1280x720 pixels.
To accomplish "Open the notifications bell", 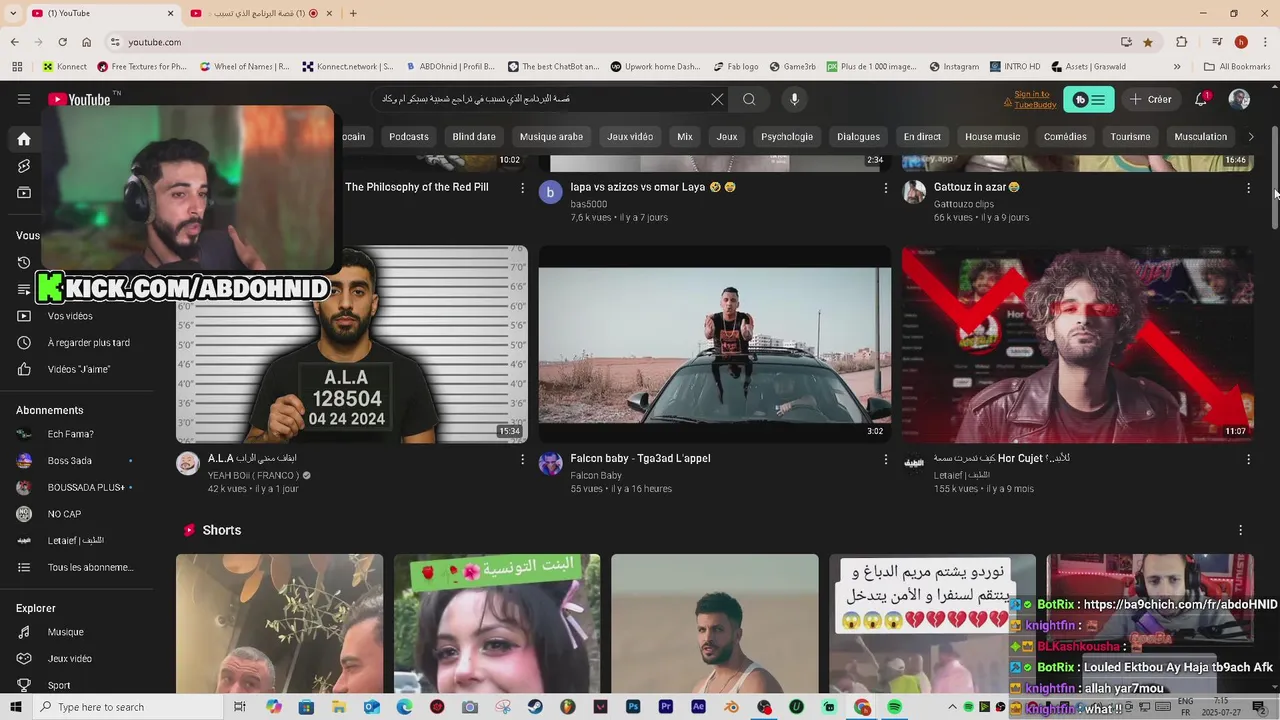I will coord(1201,99).
